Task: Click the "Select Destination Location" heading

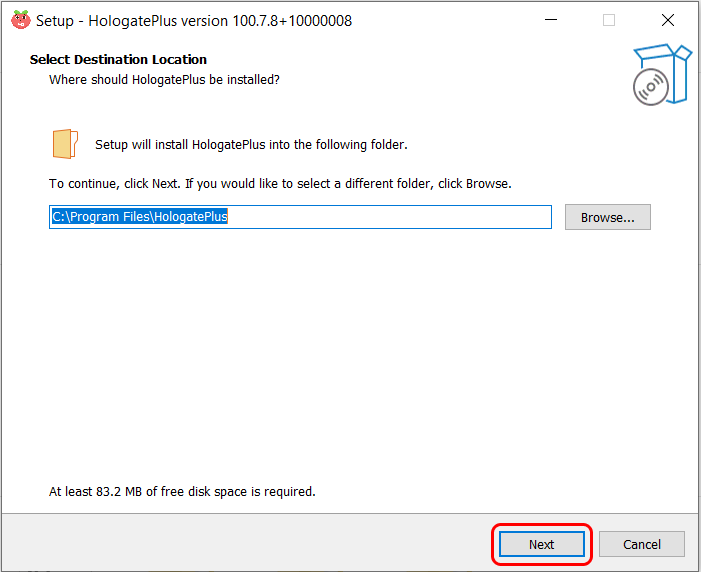Action: click(x=118, y=60)
